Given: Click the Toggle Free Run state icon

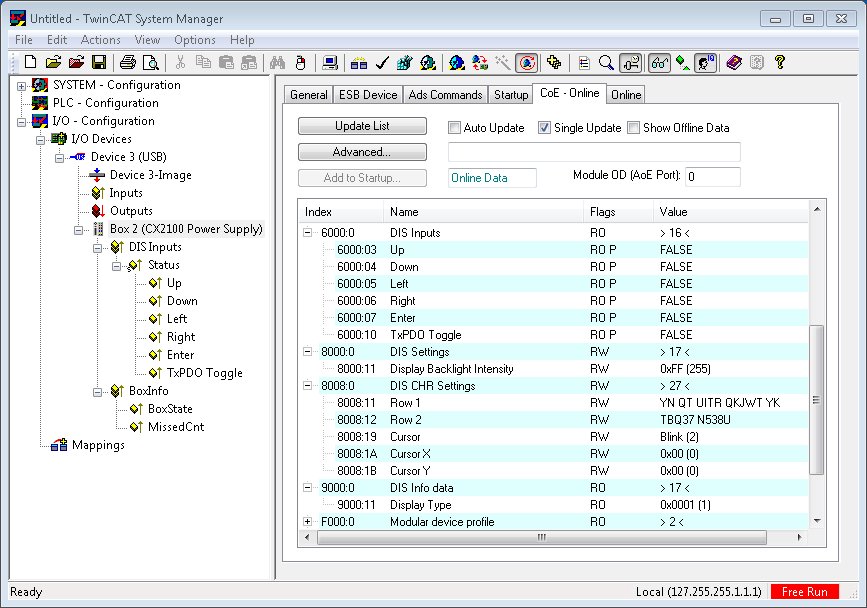Looking at the screenshot, I should click(527, 62).
